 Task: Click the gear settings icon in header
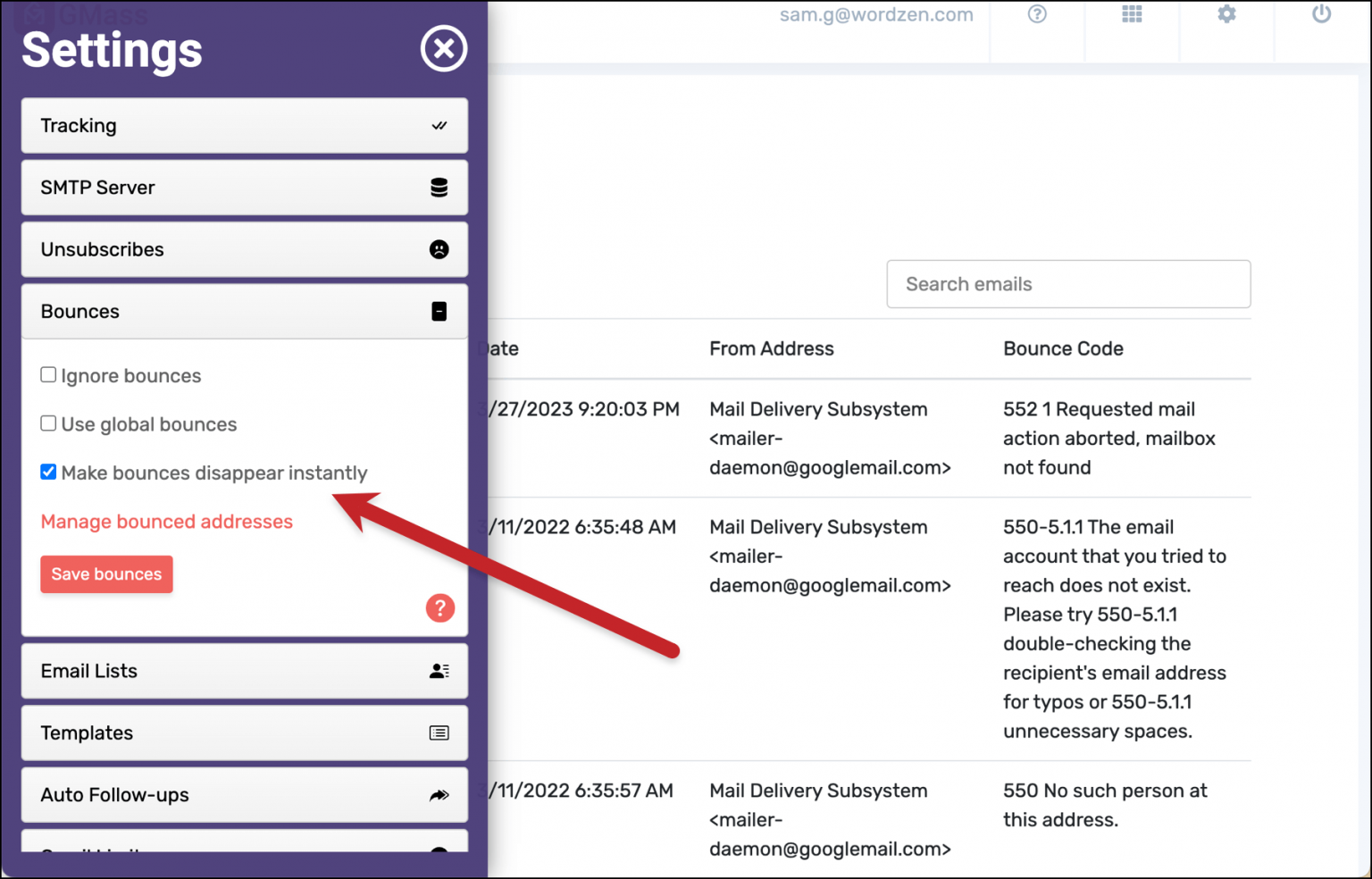click(1226, 14)
